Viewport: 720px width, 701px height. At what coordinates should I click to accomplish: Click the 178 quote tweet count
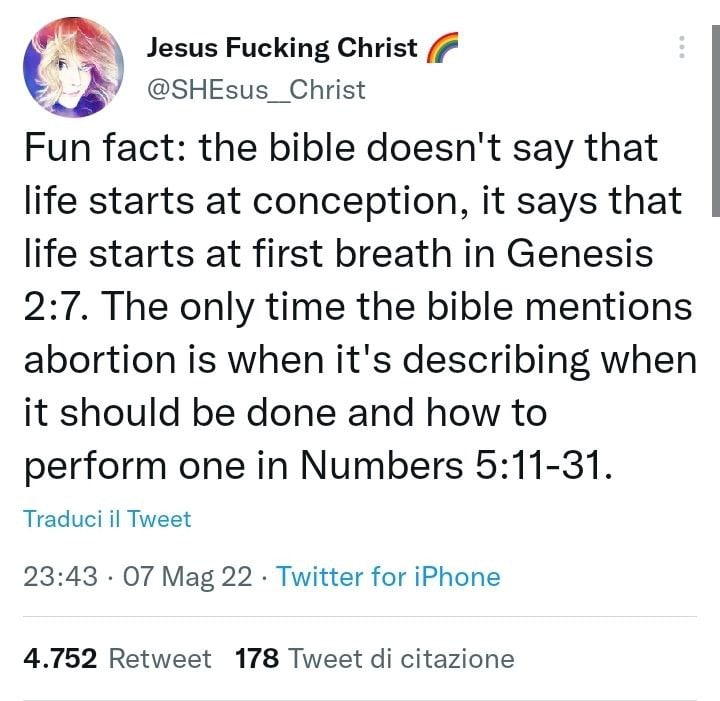pos(257,658)
